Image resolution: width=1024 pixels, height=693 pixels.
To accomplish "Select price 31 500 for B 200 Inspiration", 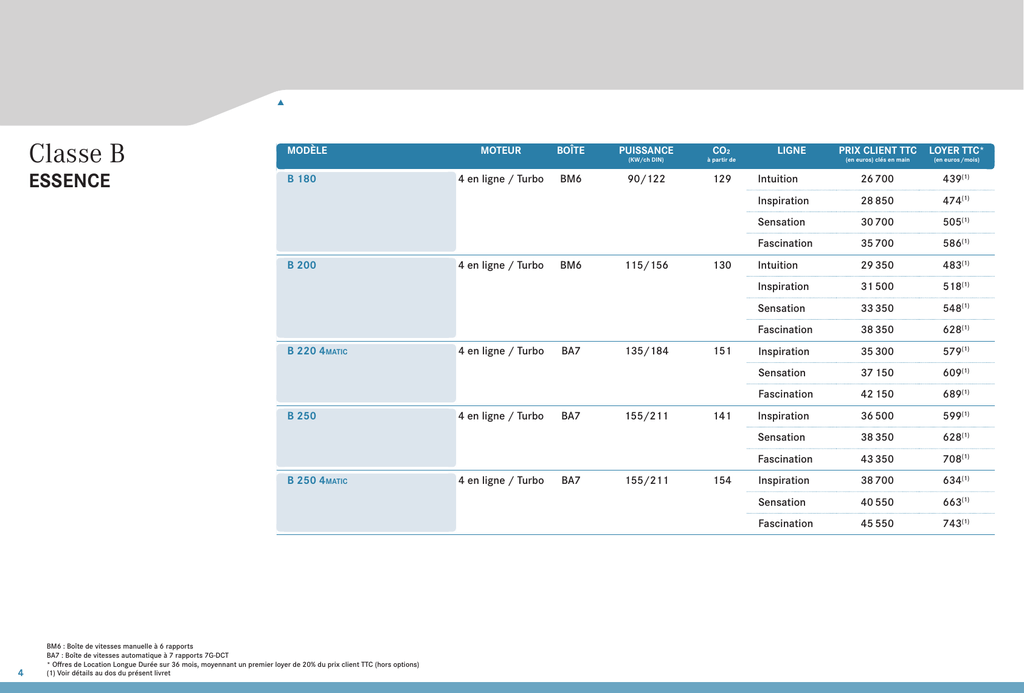I will (877, 287).
